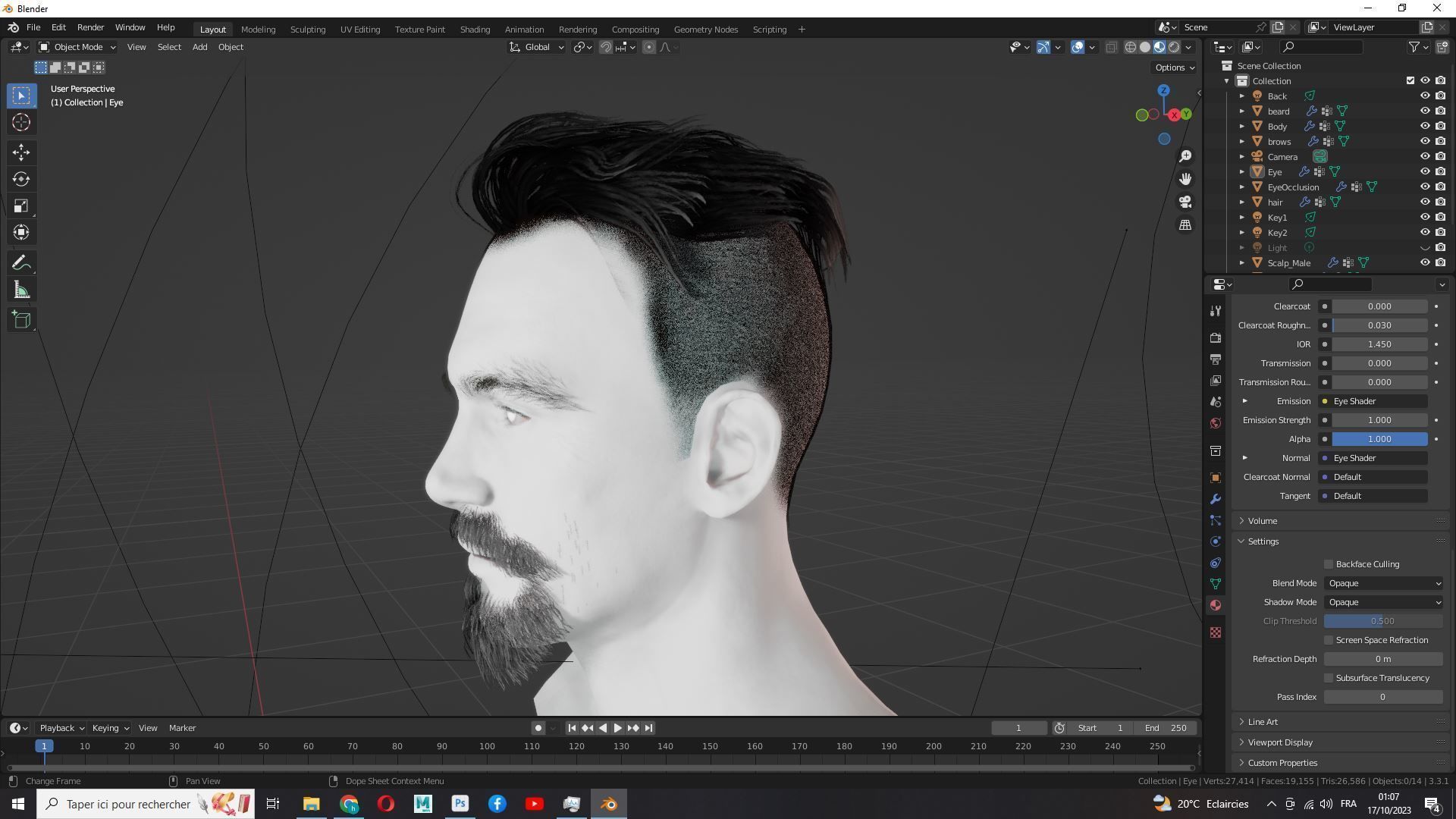Viewport: 1456px width, 819px height.
Task: Expand the Line Art panel
Action: coord(1263,722)
